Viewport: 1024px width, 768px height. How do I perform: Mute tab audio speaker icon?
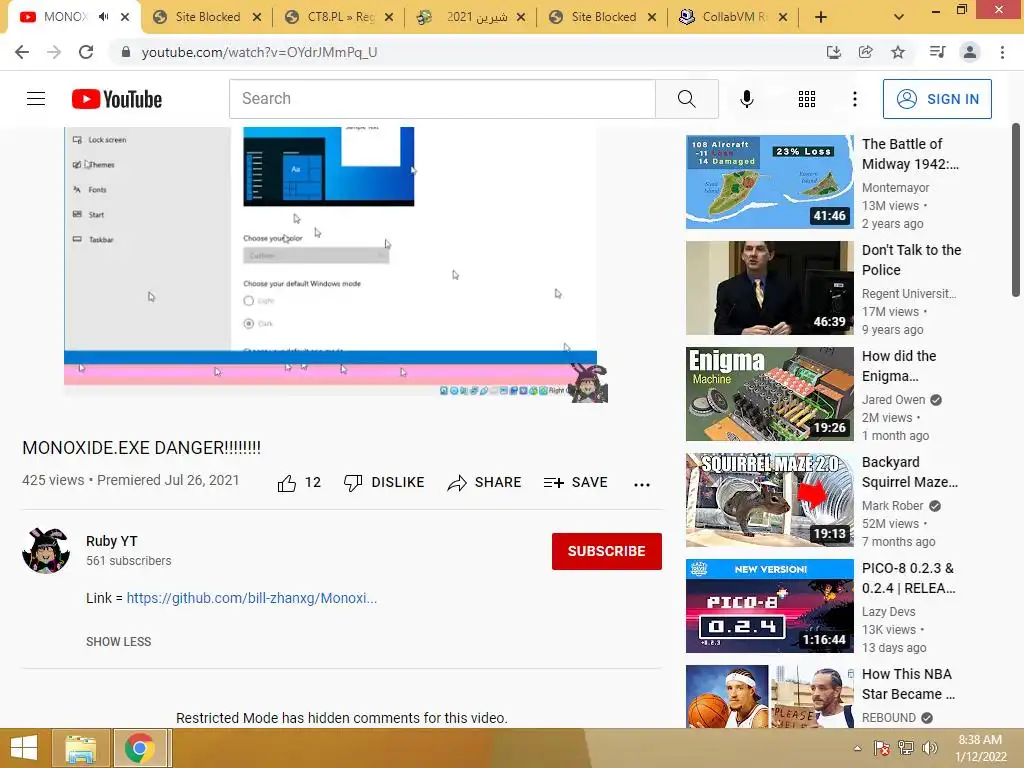(104, 17)
